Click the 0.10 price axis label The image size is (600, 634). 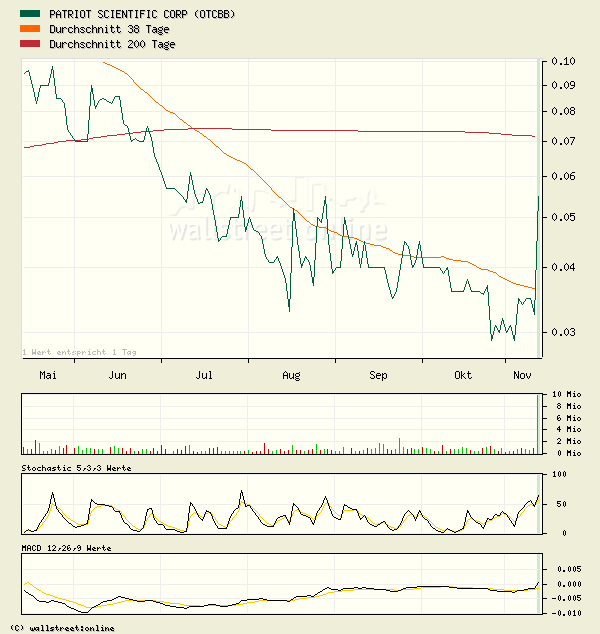coord(562,61)
